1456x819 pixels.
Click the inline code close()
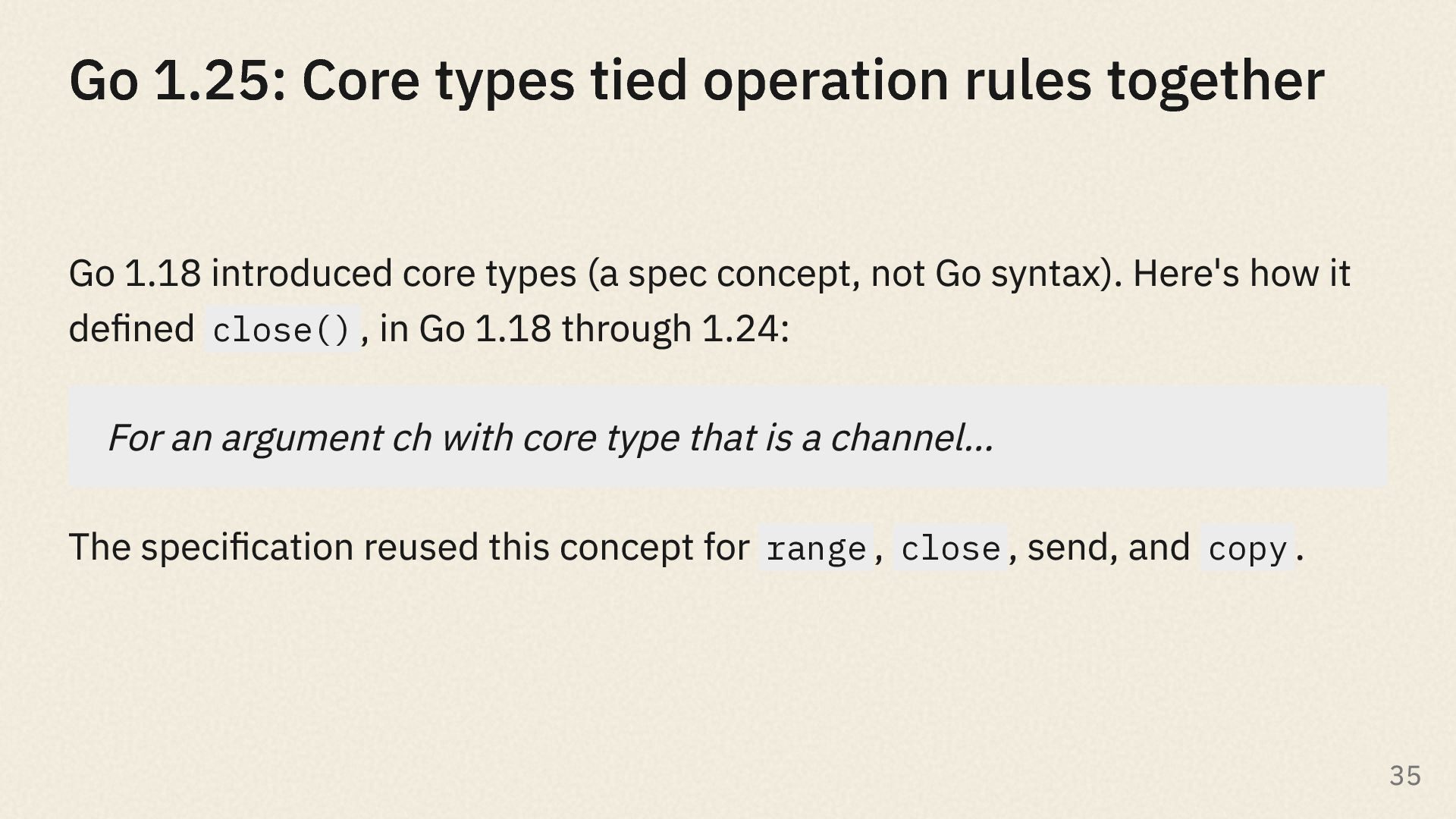pyautogui.click(x=281, y=330)
